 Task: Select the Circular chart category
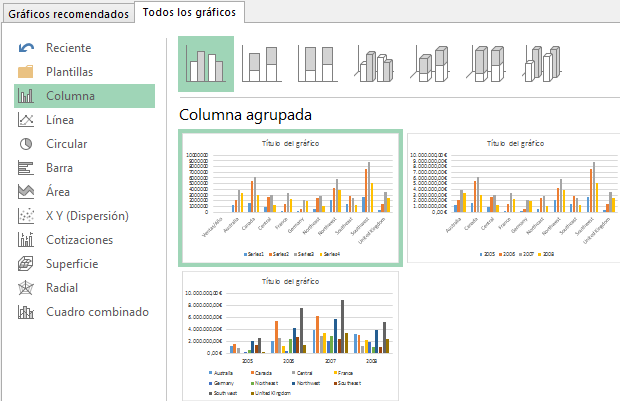[66, 144]
